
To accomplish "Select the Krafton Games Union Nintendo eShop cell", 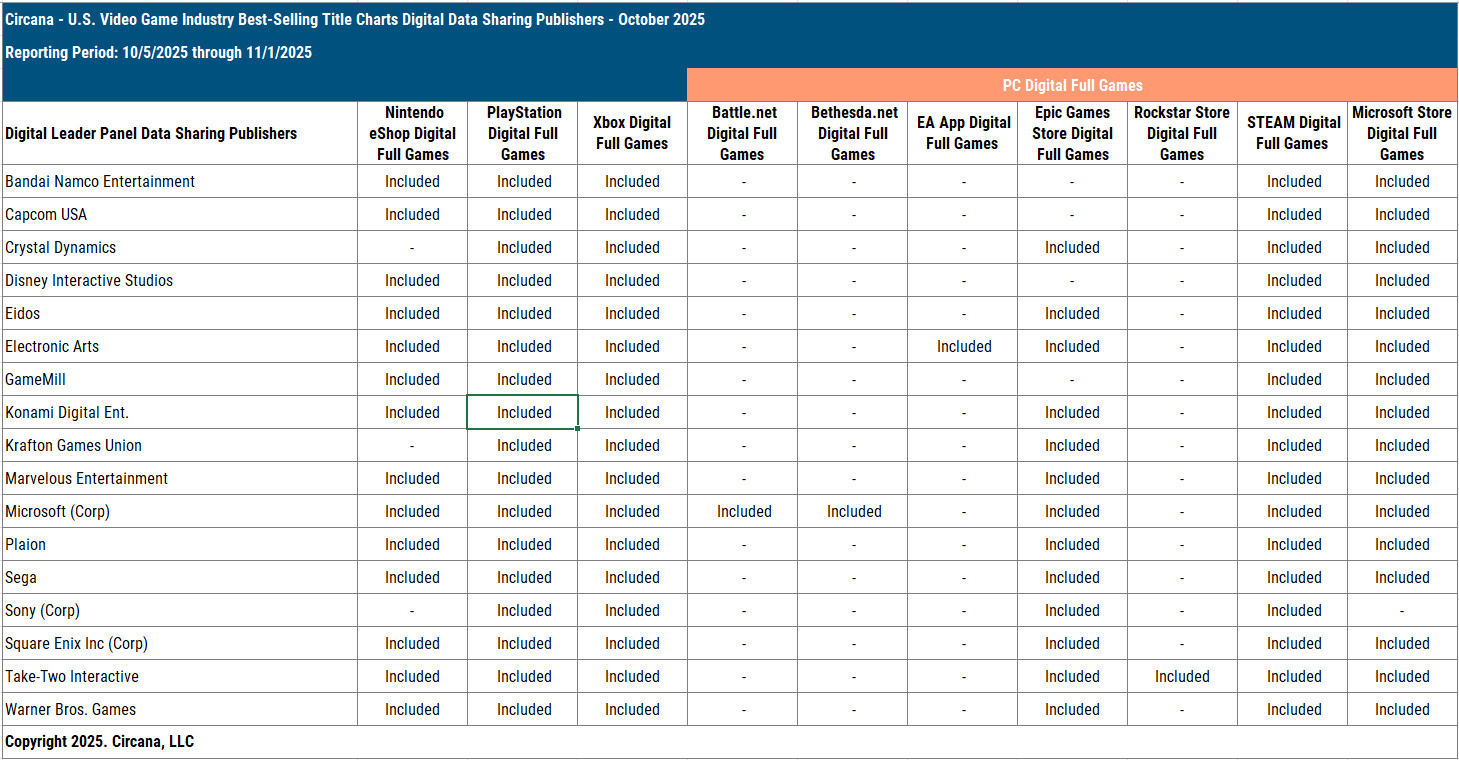I will 412,446.
